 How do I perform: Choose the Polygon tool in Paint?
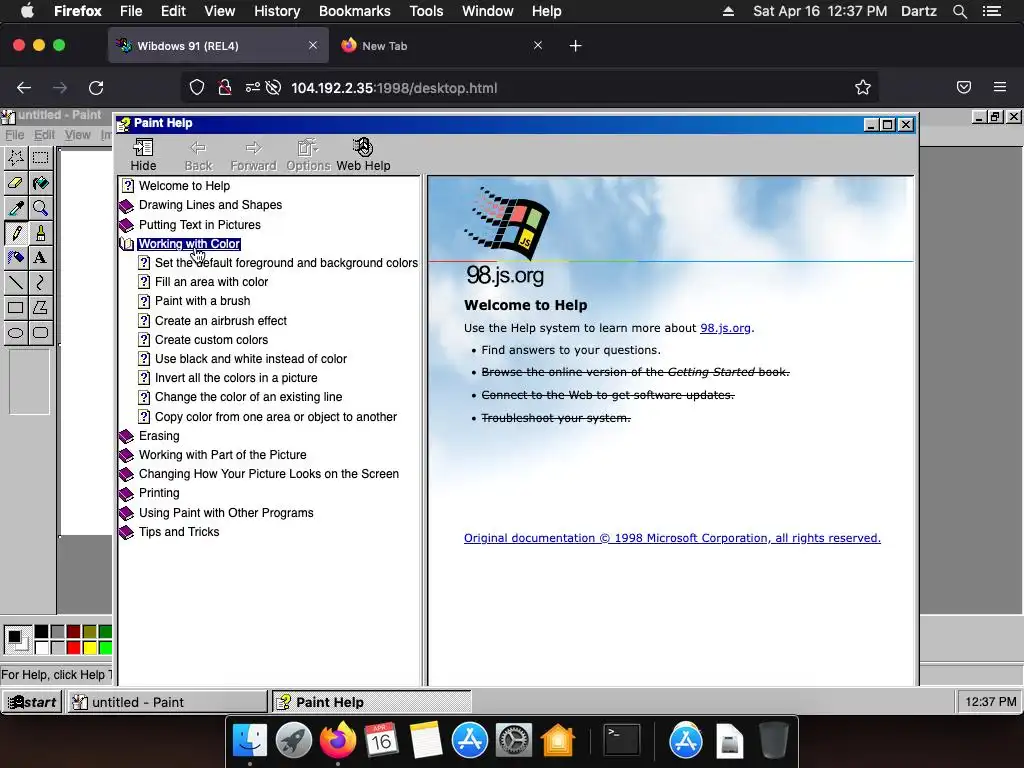coord(40,308)
